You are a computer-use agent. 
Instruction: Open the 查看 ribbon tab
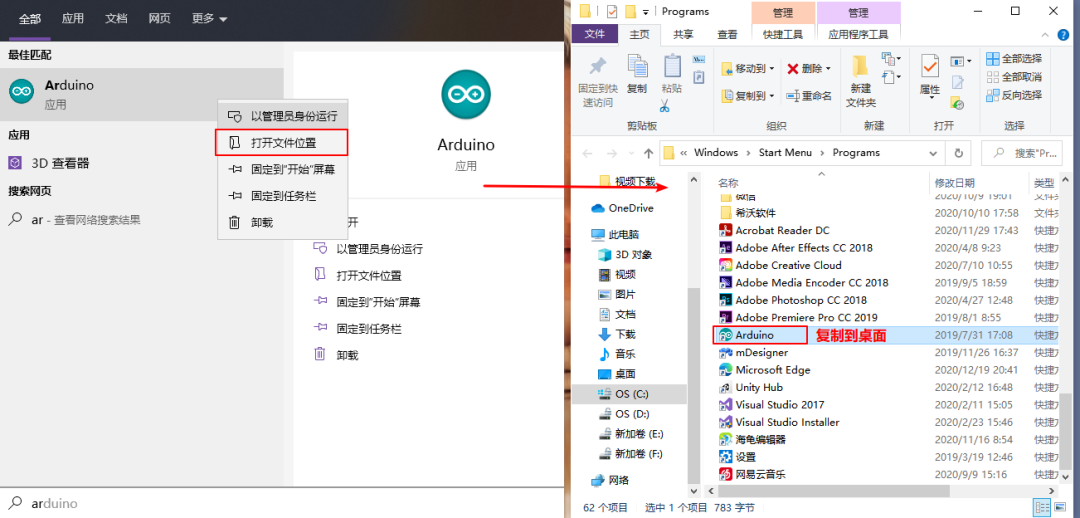pyautogui.click(x=727, y=34)
